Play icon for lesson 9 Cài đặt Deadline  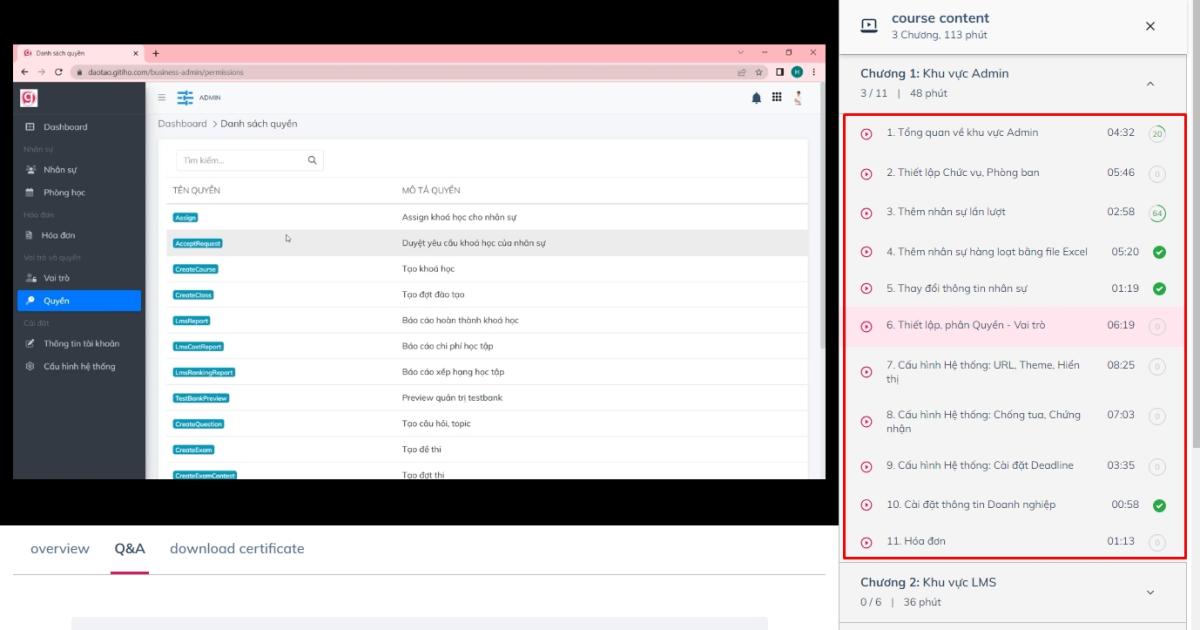pos(867,466)
